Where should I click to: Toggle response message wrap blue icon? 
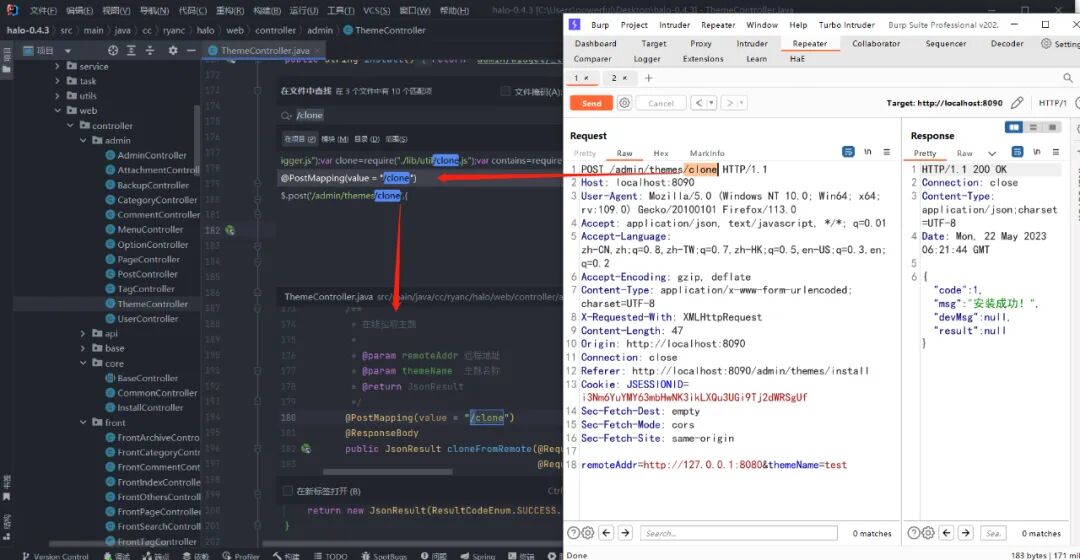point(1017,152)
